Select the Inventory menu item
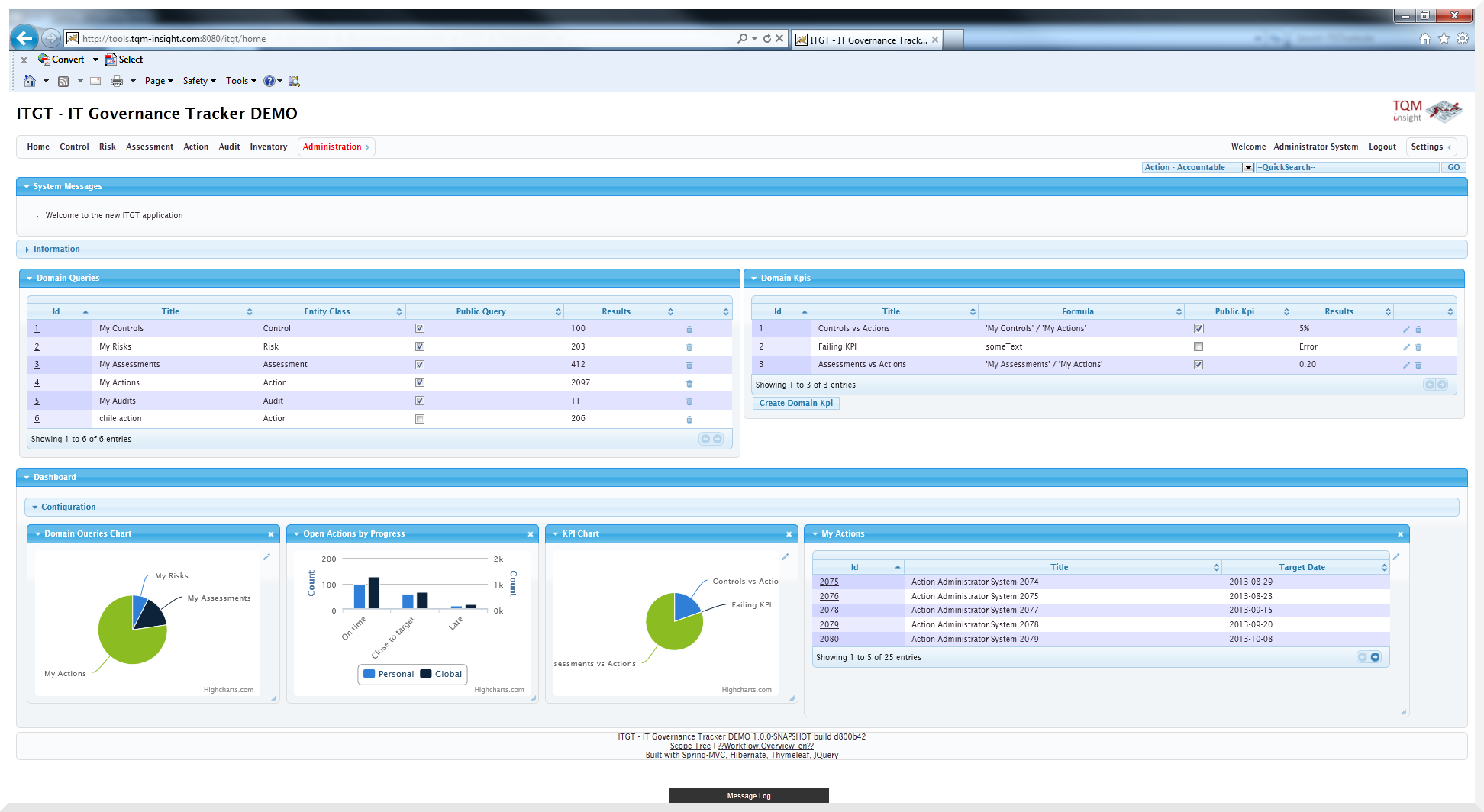The height and width of the screenshot is (812, 1484). tap(269, 147)
